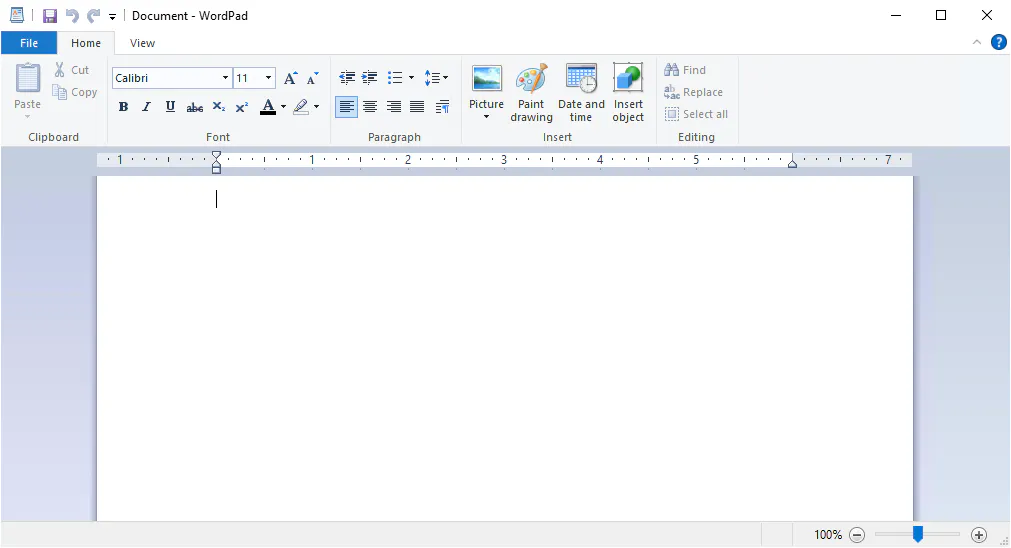This screenshot has width=1011, height=548.
Task: Click into the Calibri font name box
Action: pyautogui.click(x=166, y=78)
